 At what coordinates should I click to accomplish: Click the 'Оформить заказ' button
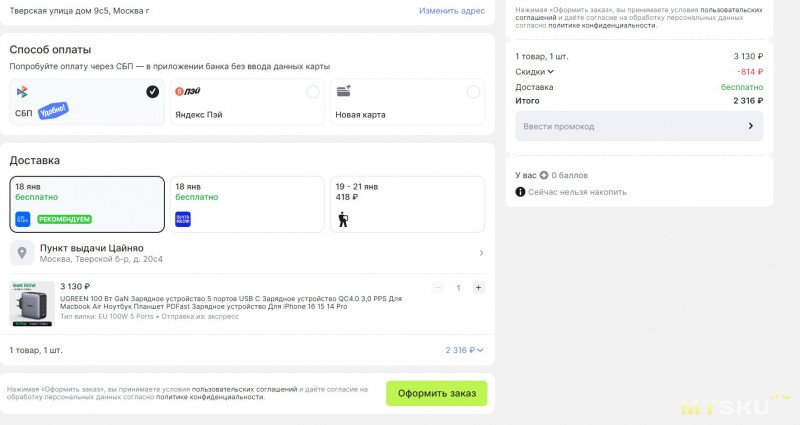tap(436, 393)
